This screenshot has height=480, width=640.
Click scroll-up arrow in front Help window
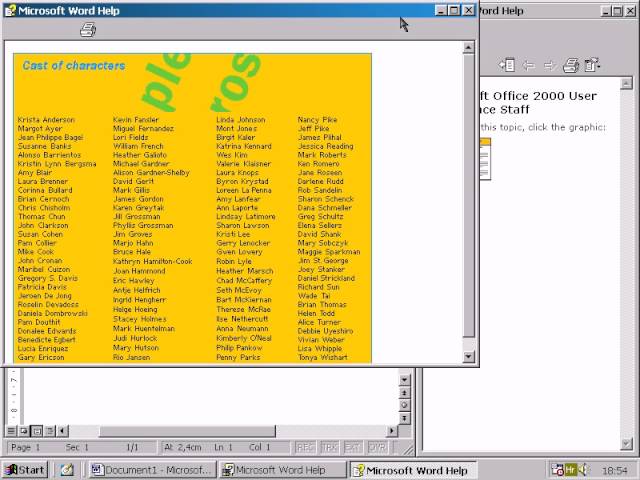[469, 48]
